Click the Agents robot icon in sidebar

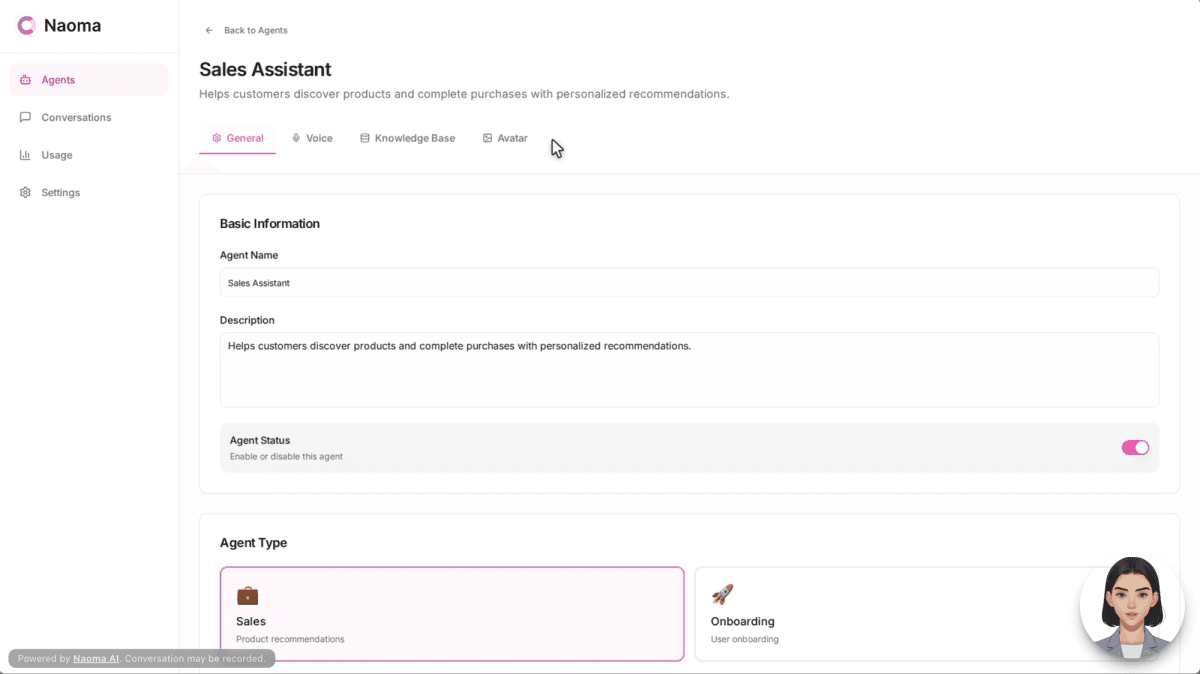(25, 80)
